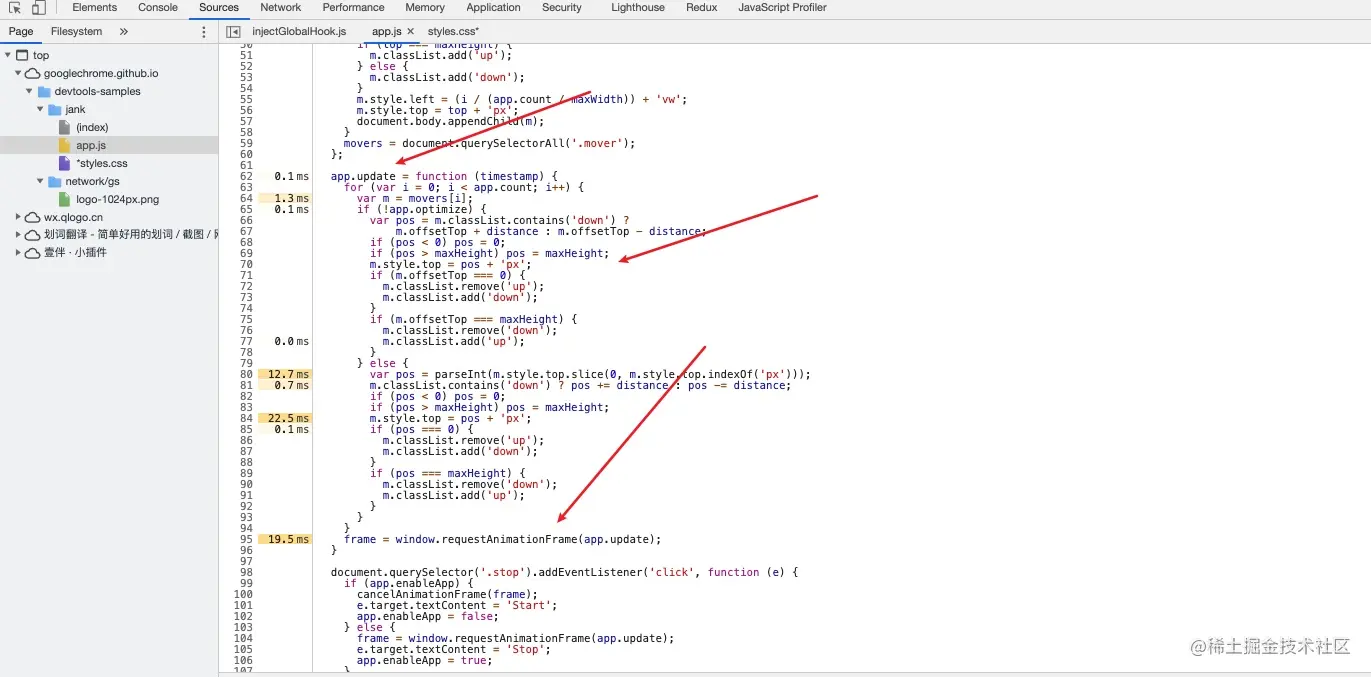Switch to the Application tab
The image size is (1371, 677).
493,8
